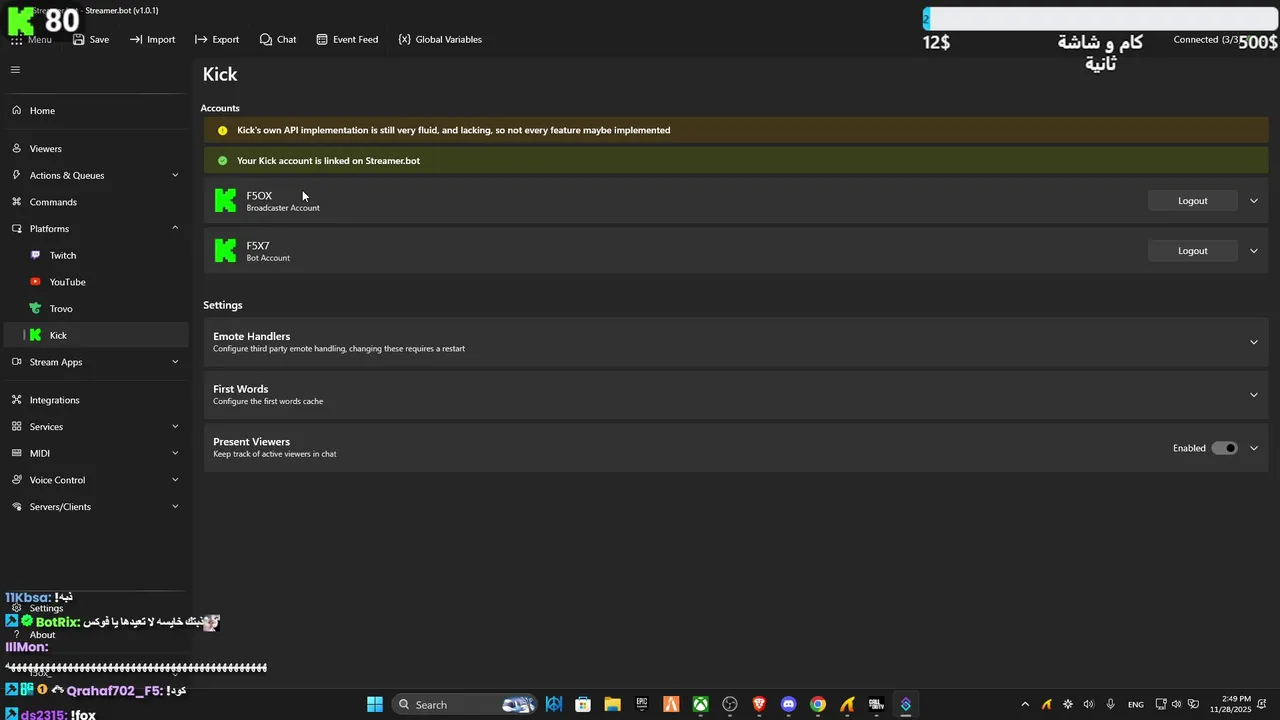Open the Menu in top toolbar
This screenshot has height=720, width=1280.
pos(31,40)
